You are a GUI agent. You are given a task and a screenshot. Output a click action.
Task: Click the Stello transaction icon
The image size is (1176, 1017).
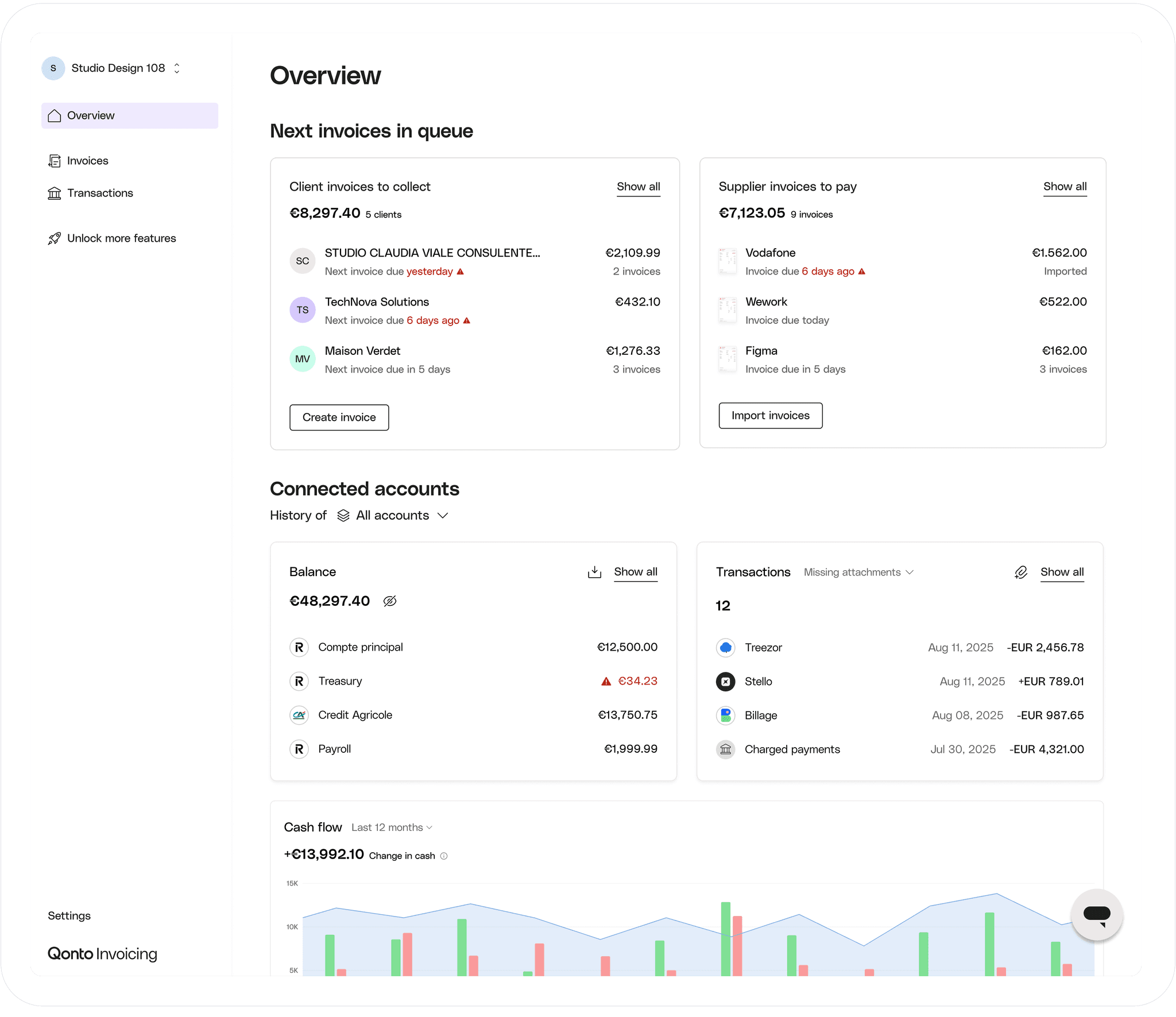726,681
